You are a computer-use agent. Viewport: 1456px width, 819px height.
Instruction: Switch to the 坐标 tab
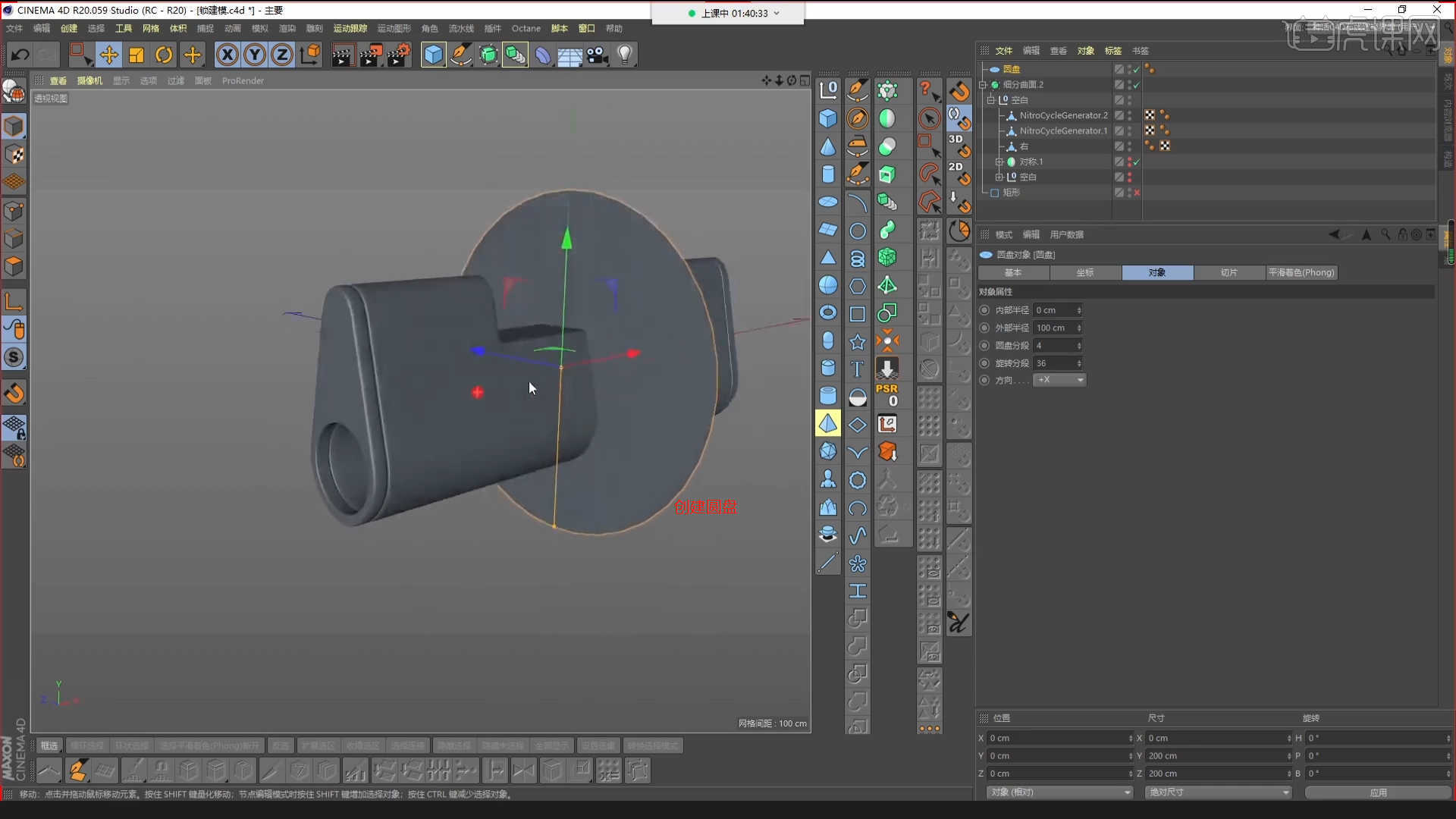click(x=1085, y=273)
